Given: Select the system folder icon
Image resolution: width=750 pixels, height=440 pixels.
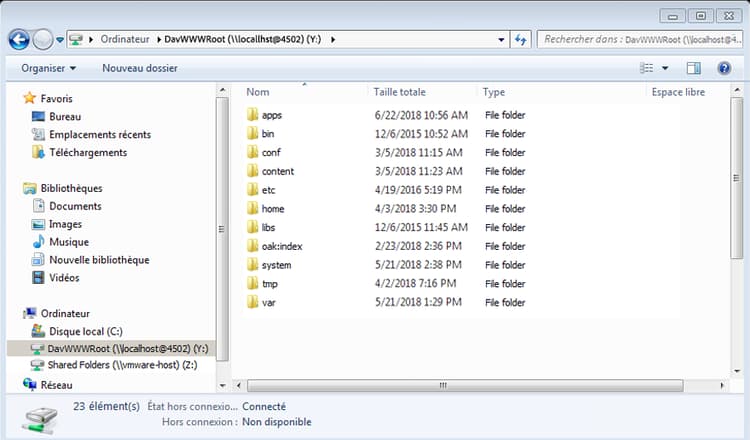Looking at the screenshot, I should click(x=253, y=264).
